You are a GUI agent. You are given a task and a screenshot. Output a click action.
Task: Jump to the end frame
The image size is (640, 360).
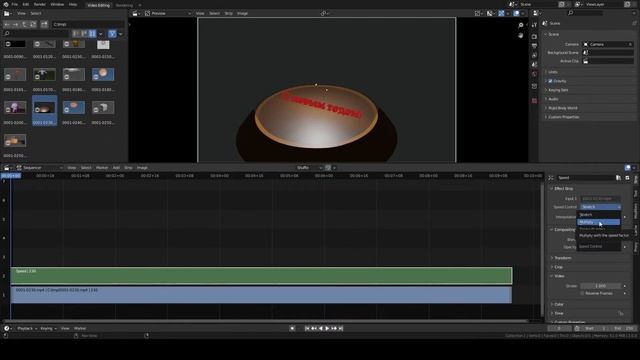point(341,328)
